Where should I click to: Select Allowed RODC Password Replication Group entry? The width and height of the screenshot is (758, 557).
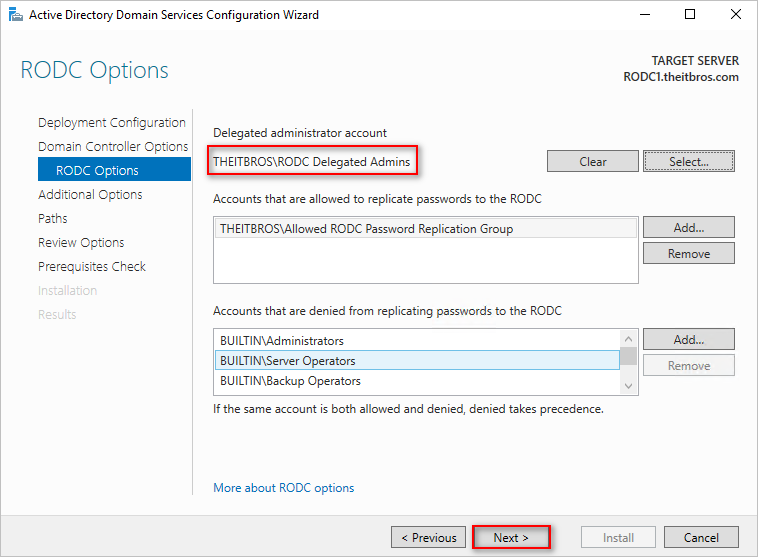pyautogui.click(x=425, y=229)
